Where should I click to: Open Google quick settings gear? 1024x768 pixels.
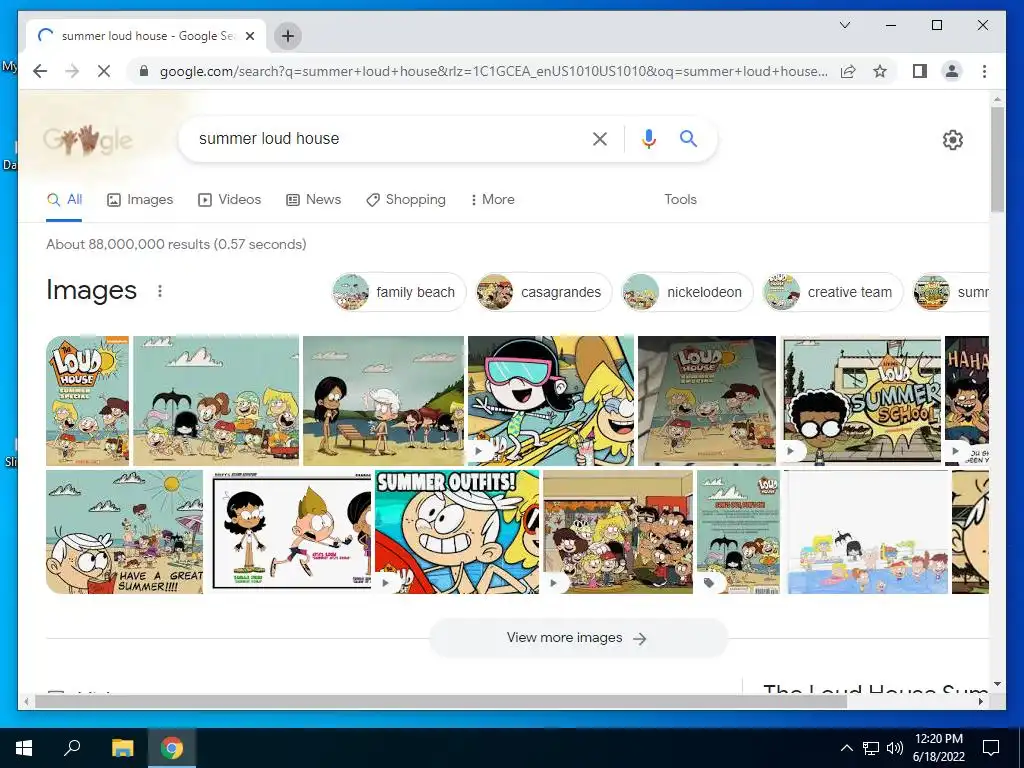point(953,140)
